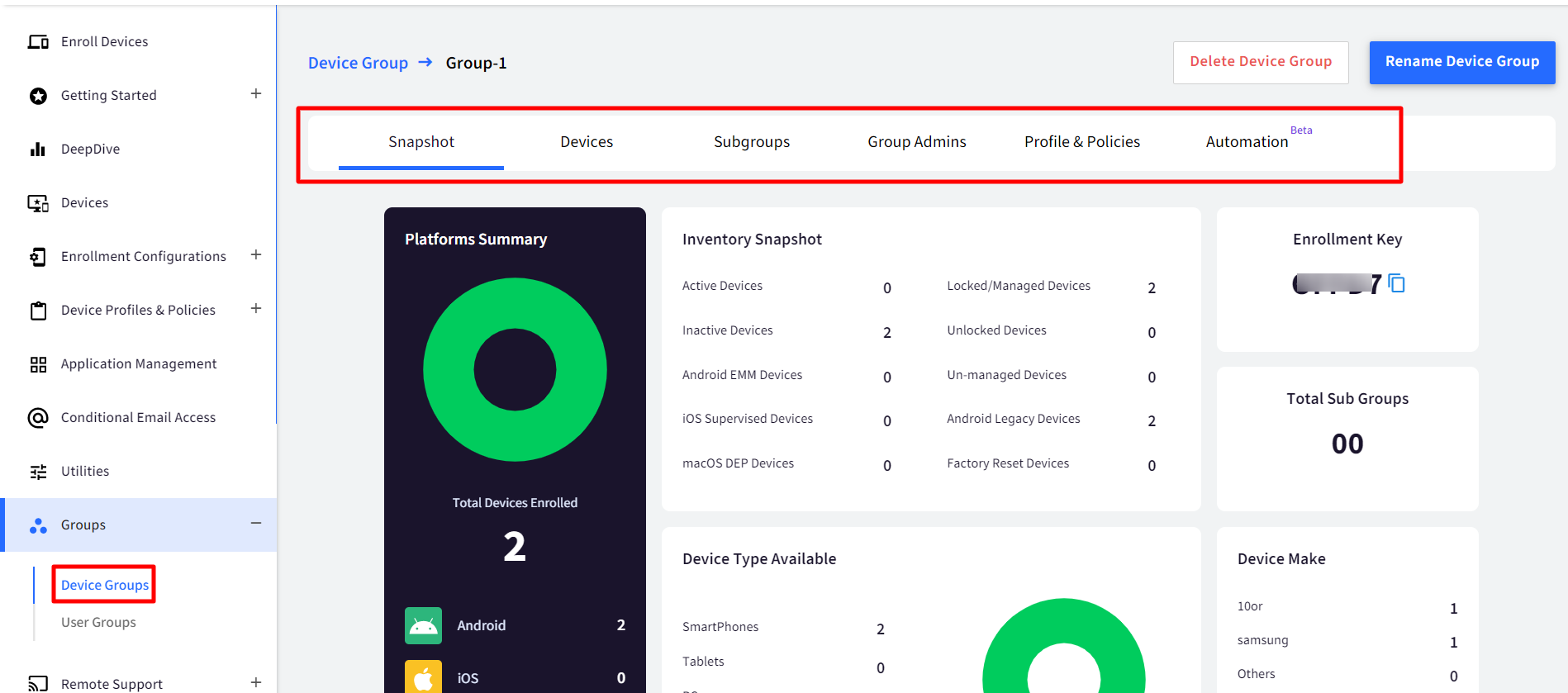The width and height of the screenshot is (1568, 693).
Task: Collapse the Groups menu with minus sign
Action: click(x=256, y=524)
